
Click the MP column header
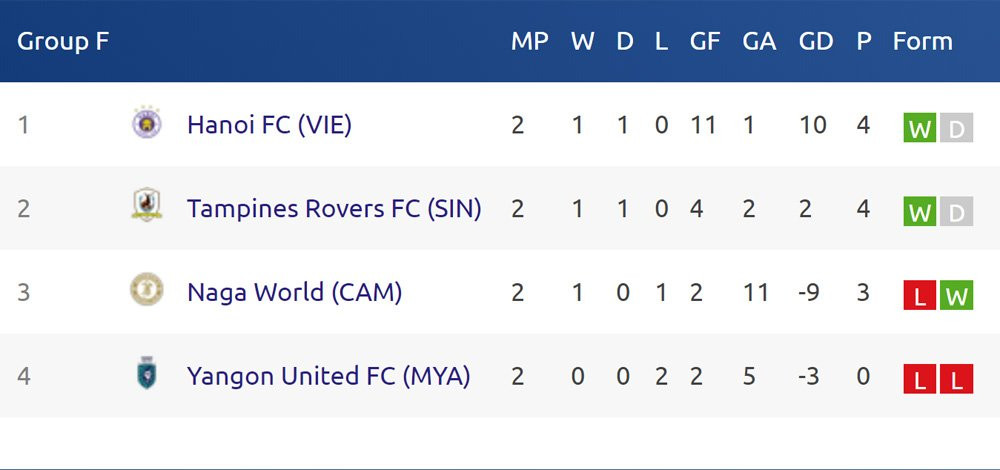point(530,42)
